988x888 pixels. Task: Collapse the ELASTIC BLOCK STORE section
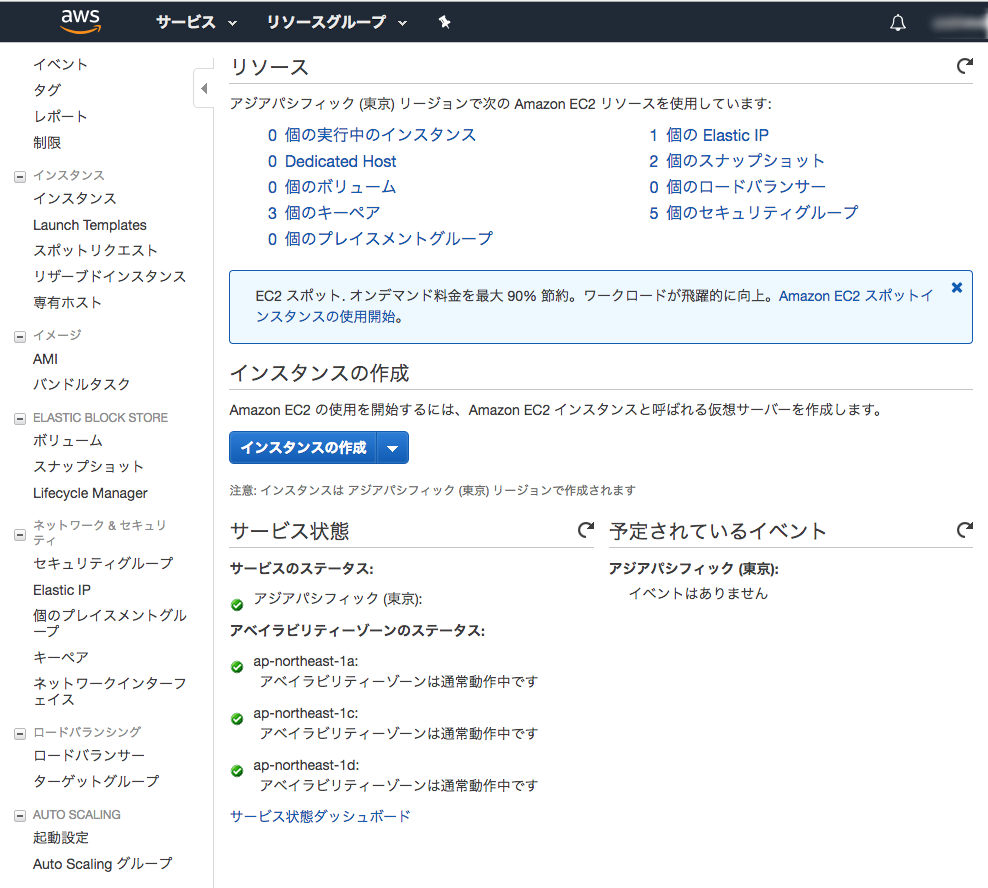coord(20,418)
